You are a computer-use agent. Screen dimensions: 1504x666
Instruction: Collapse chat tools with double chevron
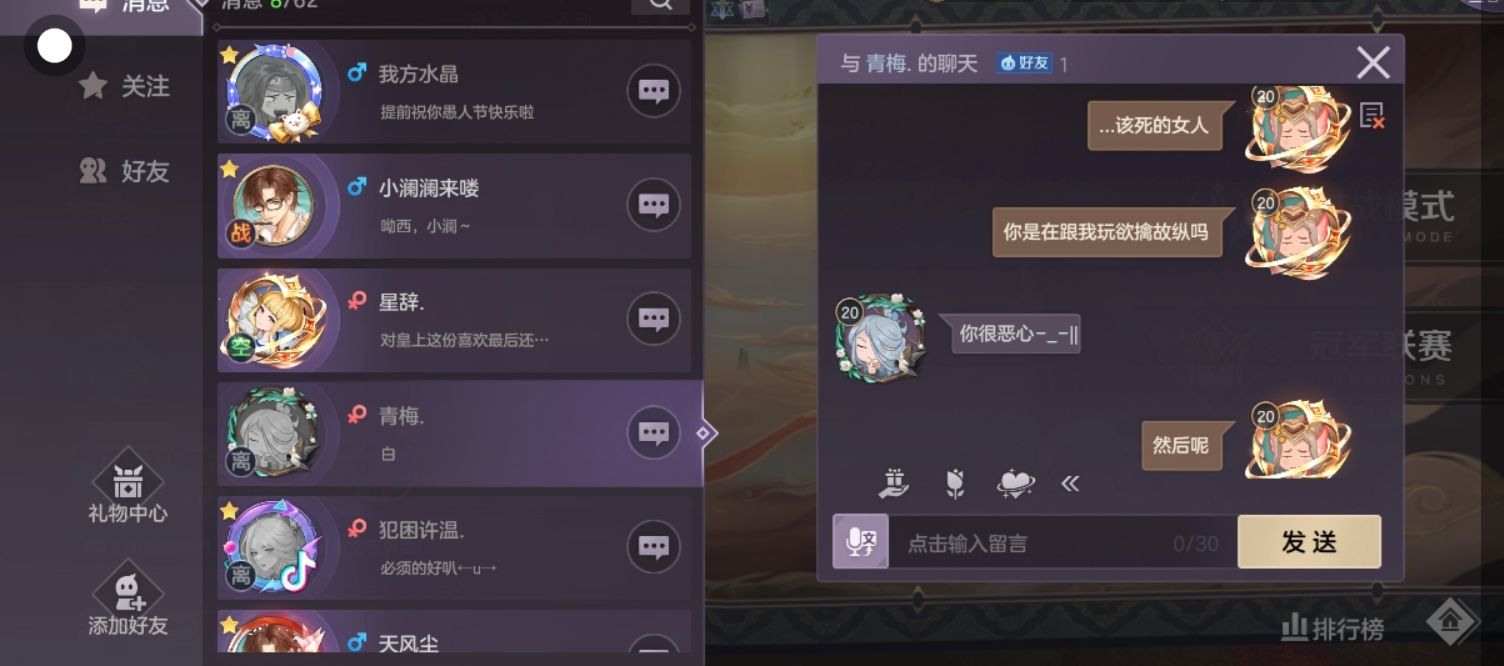tap(1070, 484)
